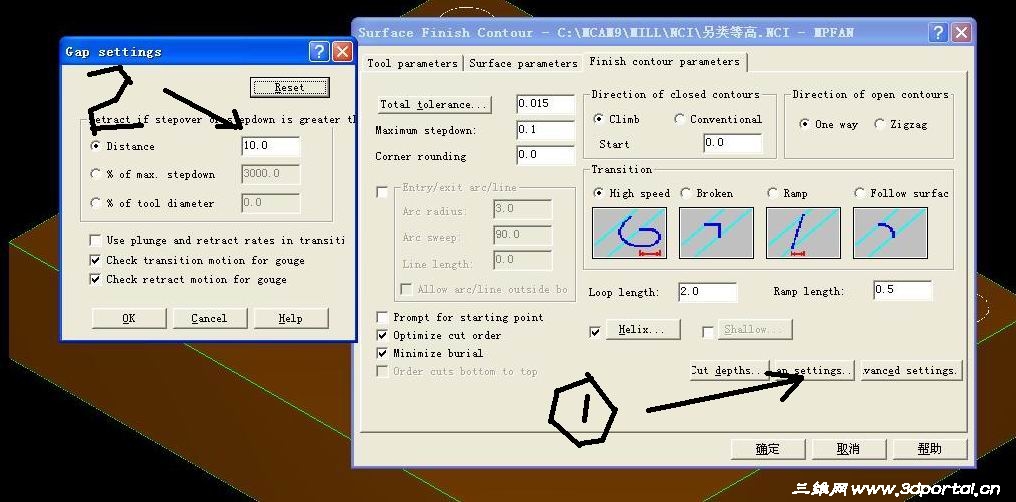Select the Follow surface transition thumbnail
The image size is (1016, 502).
[890, 233]
